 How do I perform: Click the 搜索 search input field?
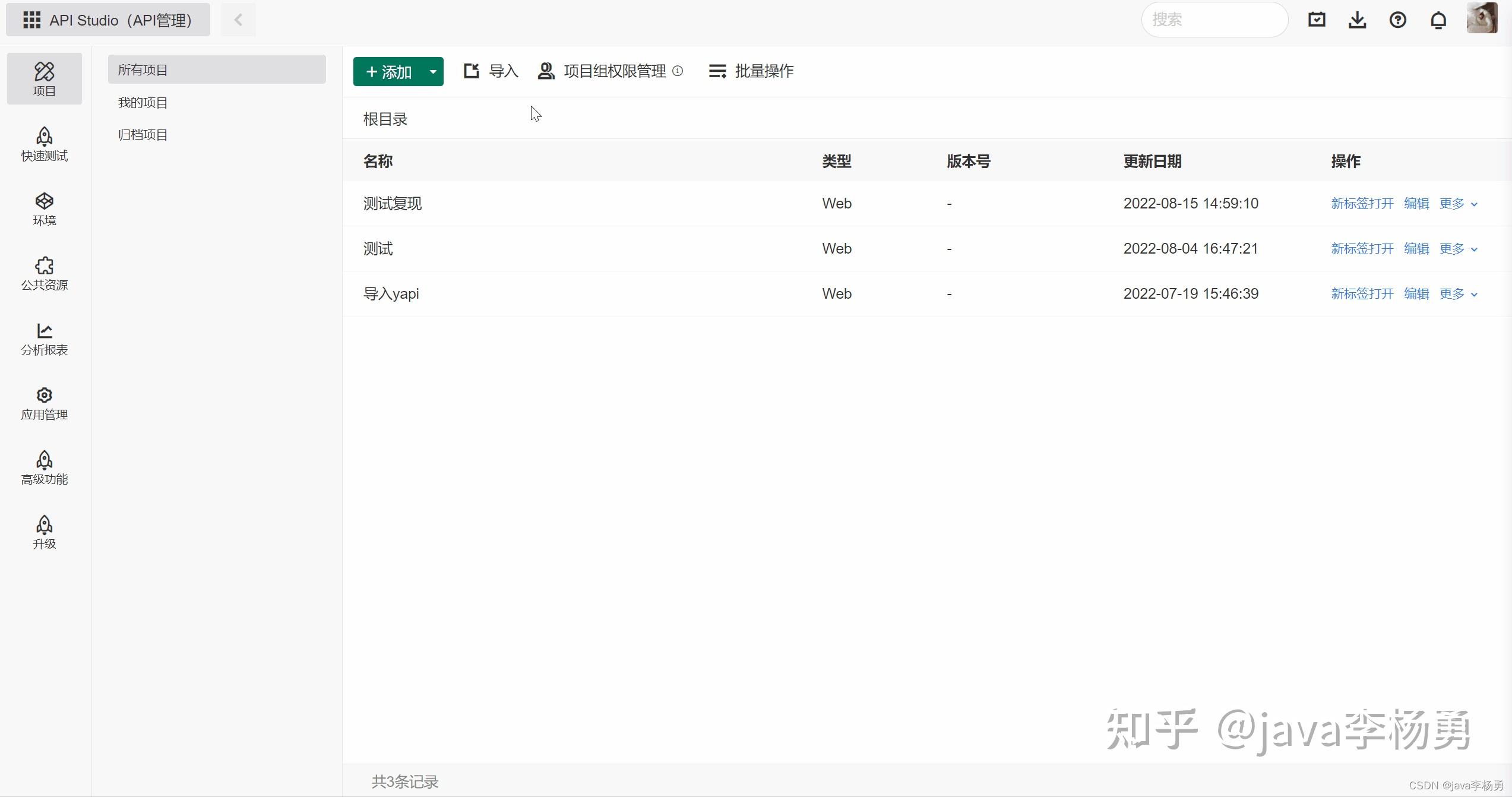coord(1214,20)
